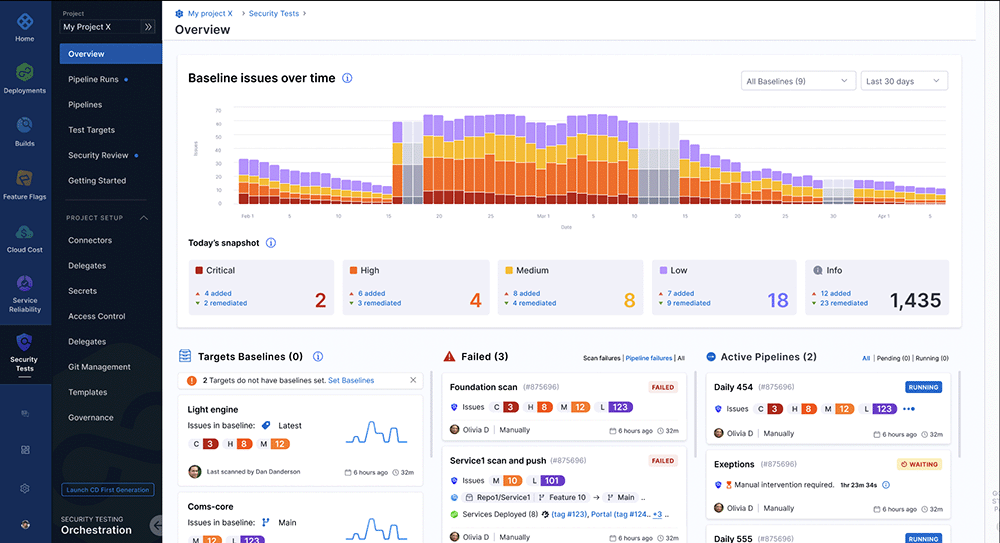Click the Launch CD First Generation button
The image size is (1000, 543).
[x=108, y=490]
